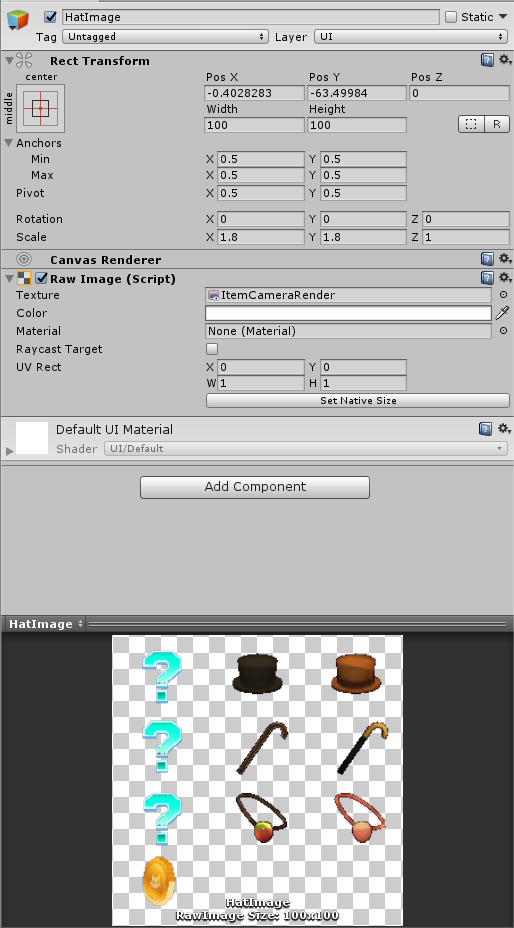Open Default UI Material help icon
Image resolution: width=514 pixels, height=928 pixels.
coord(487,428)
